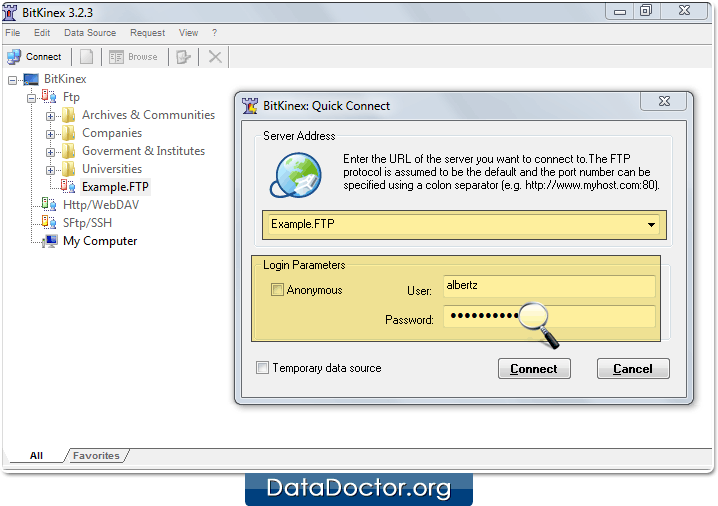Click the Example.FTP server address field

(x=464, y=224)
